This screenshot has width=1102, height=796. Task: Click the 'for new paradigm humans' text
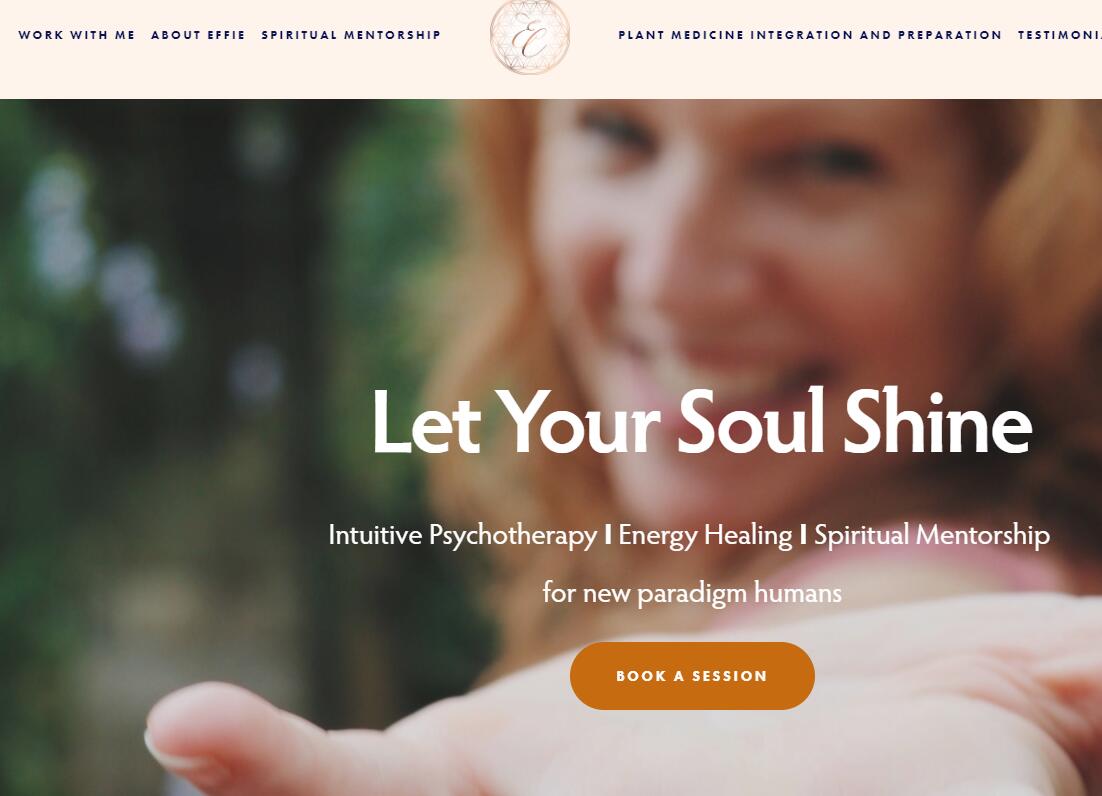pos(692,593)
